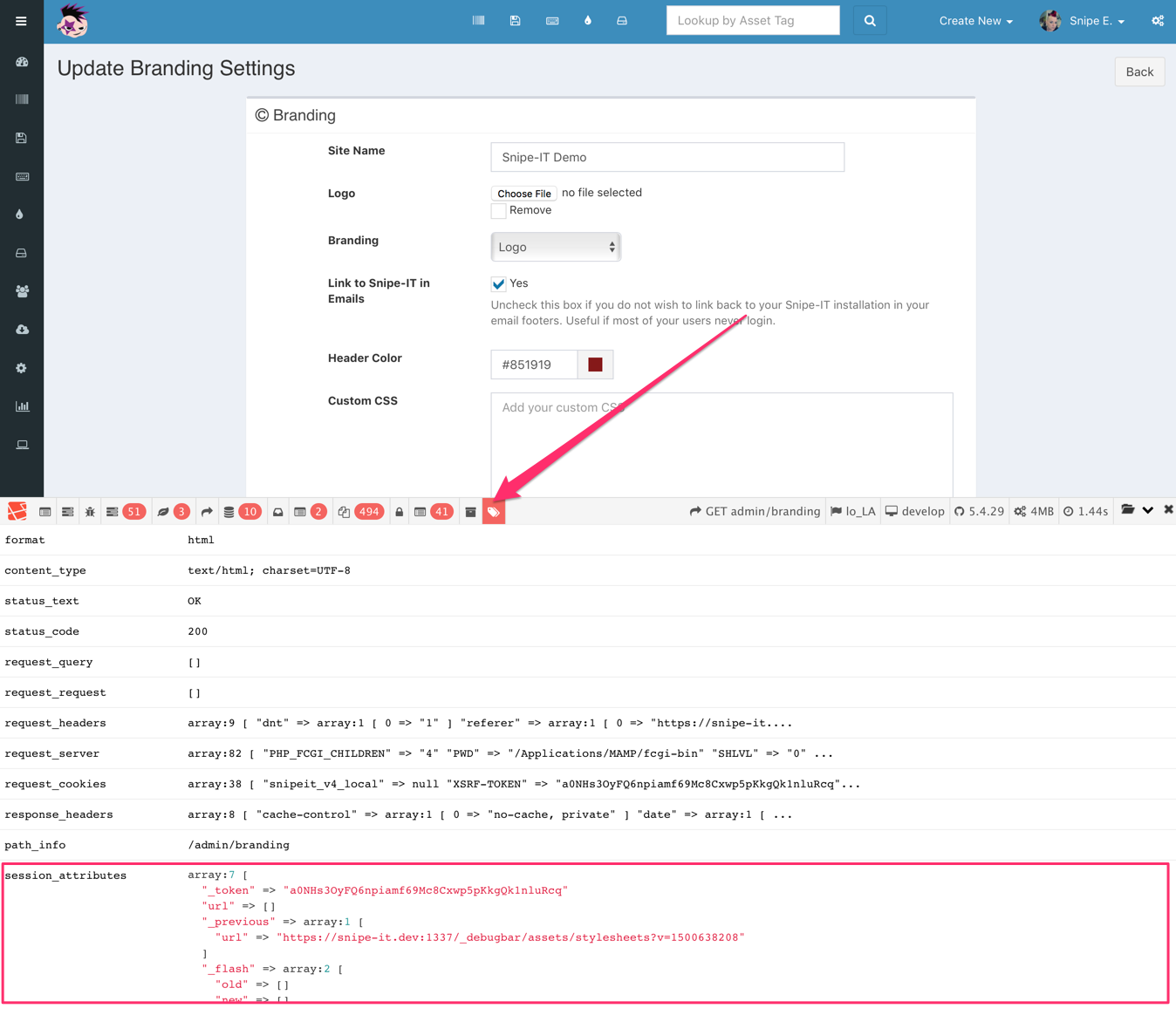Uncheck the Yes checkbox for Link to Snipe-IT
The width and height of the screenshot is (1176, 1022).
coord(497,283)
